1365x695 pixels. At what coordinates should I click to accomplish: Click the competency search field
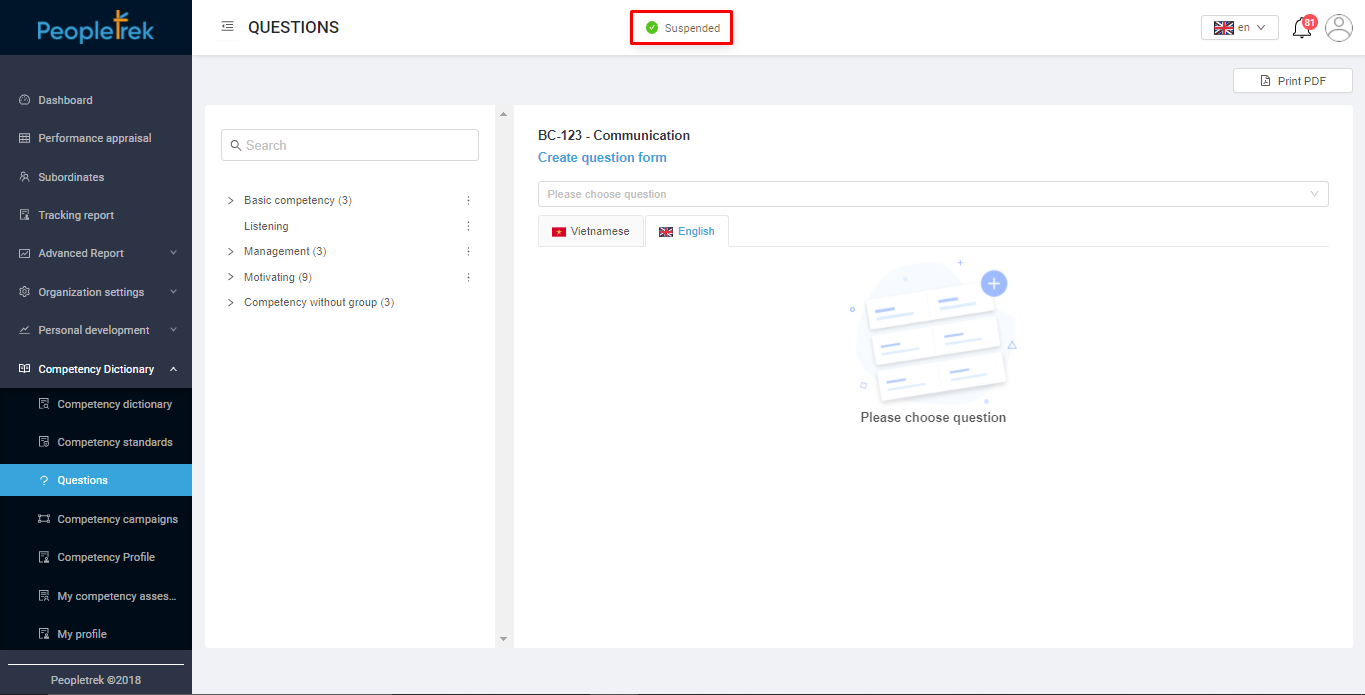[350, 145]
